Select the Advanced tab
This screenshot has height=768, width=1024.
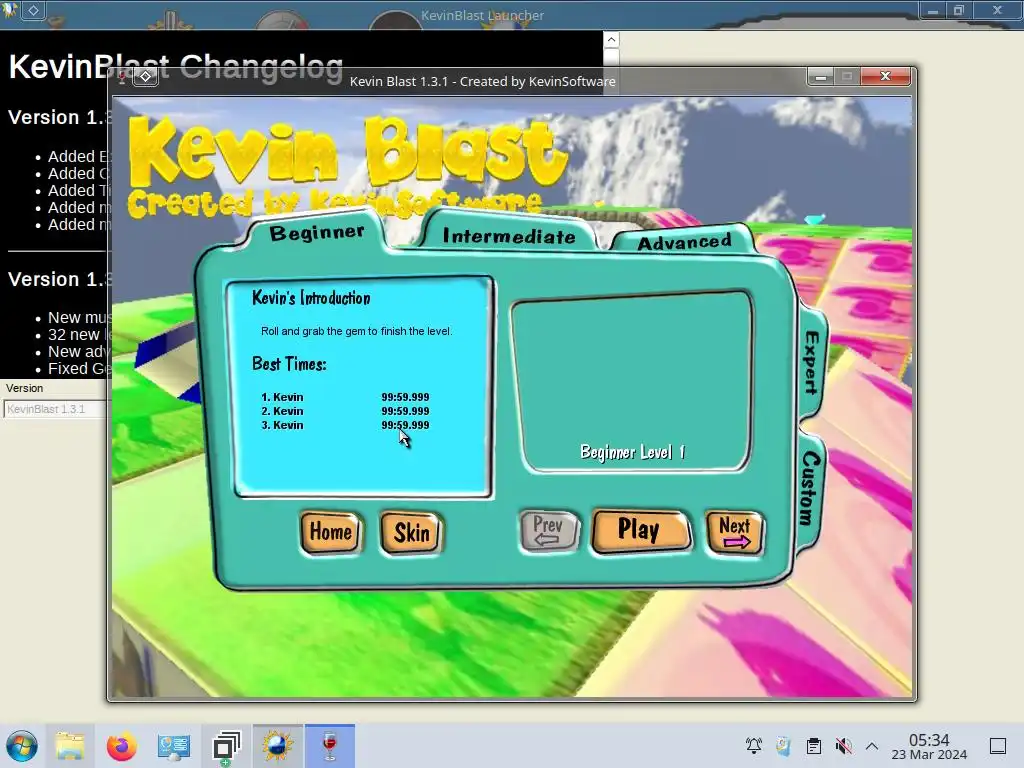(x=684, y=242)
